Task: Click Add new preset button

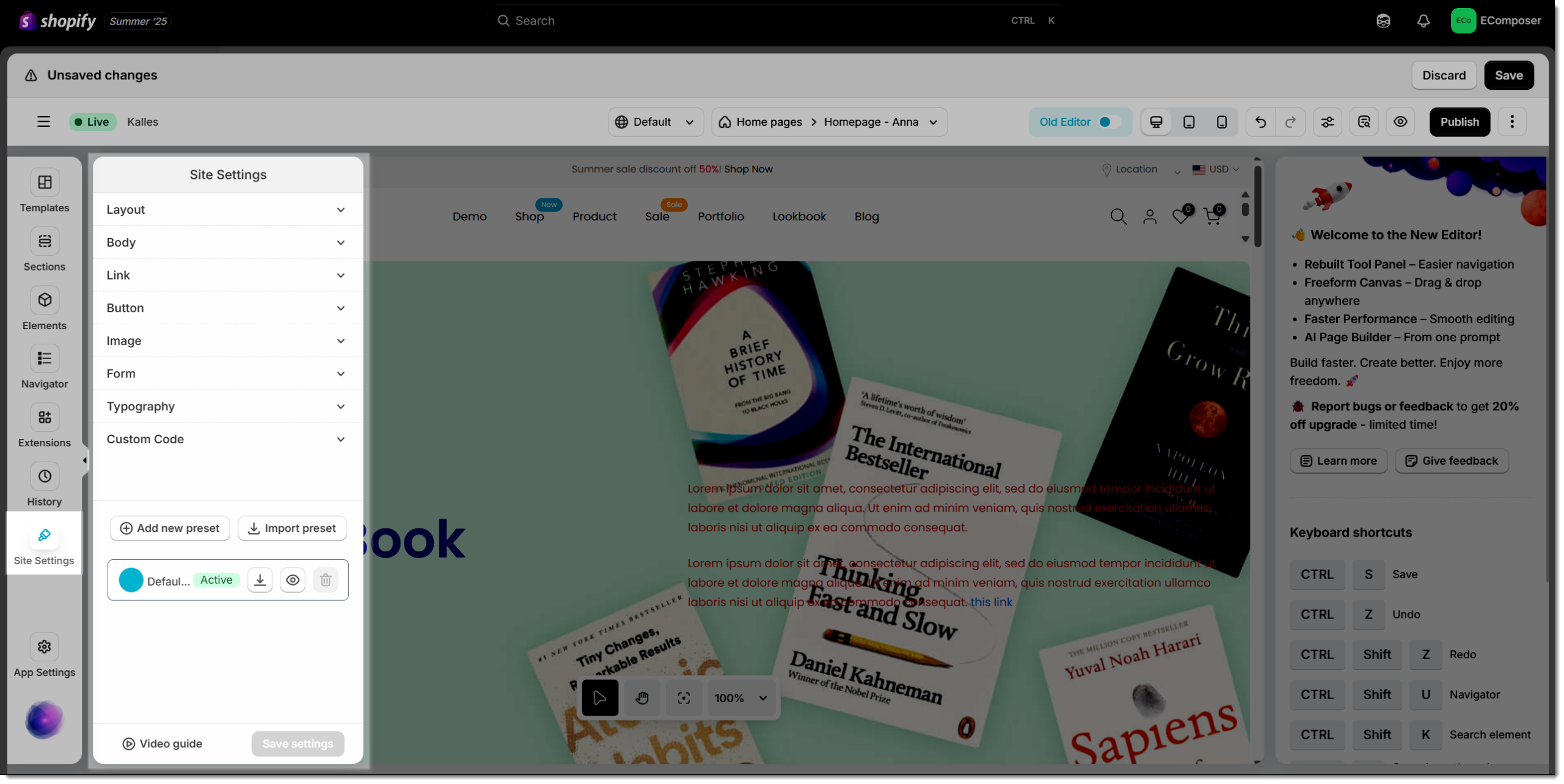Action: point(170,529)
